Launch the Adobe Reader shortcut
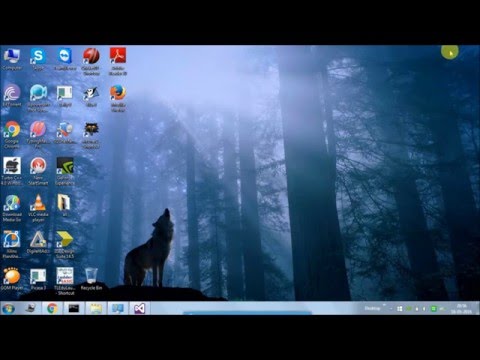The image size is (480, 360). point(118,61)
